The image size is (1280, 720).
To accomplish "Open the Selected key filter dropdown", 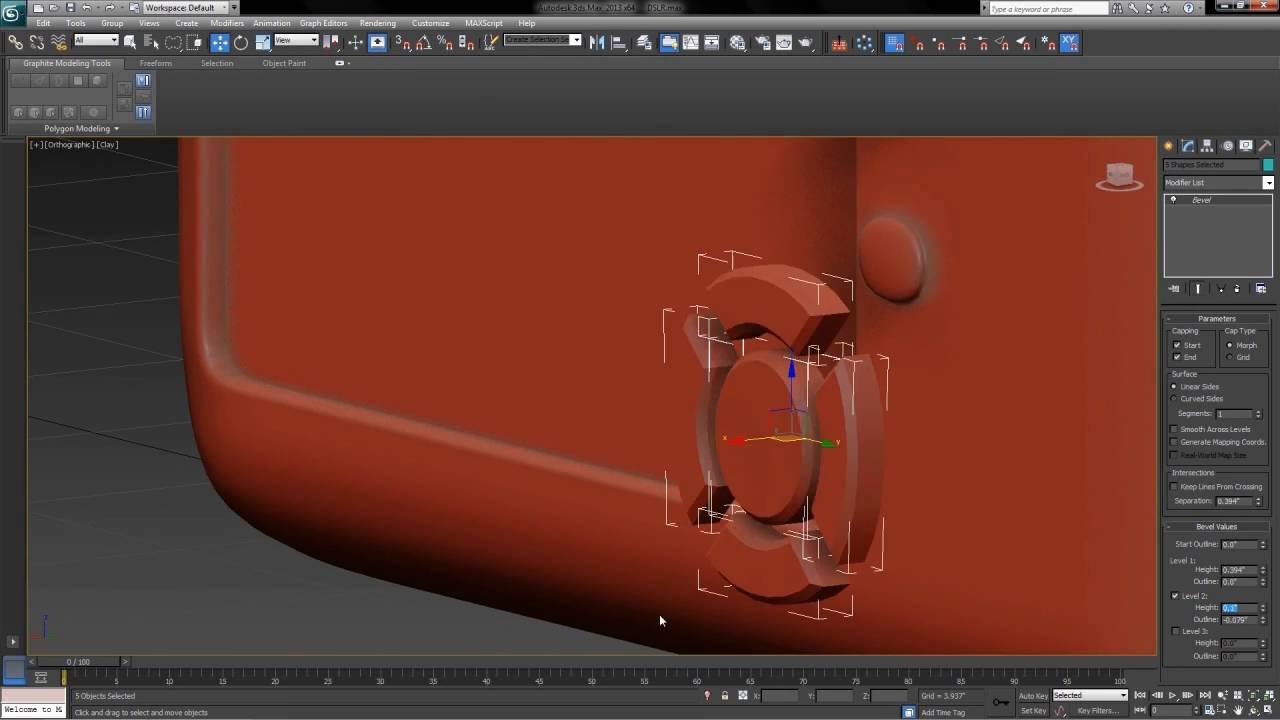I will tap(1090, 695).
